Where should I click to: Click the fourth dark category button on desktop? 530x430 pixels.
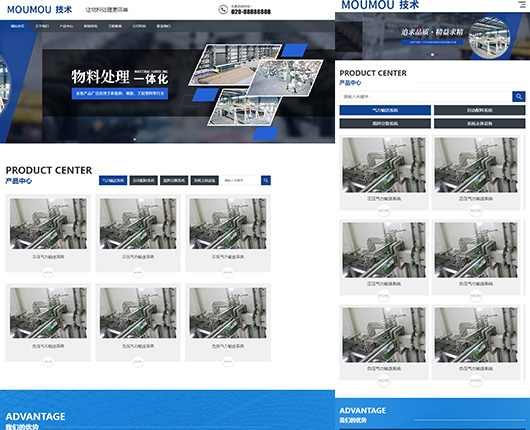coord(204,181)
